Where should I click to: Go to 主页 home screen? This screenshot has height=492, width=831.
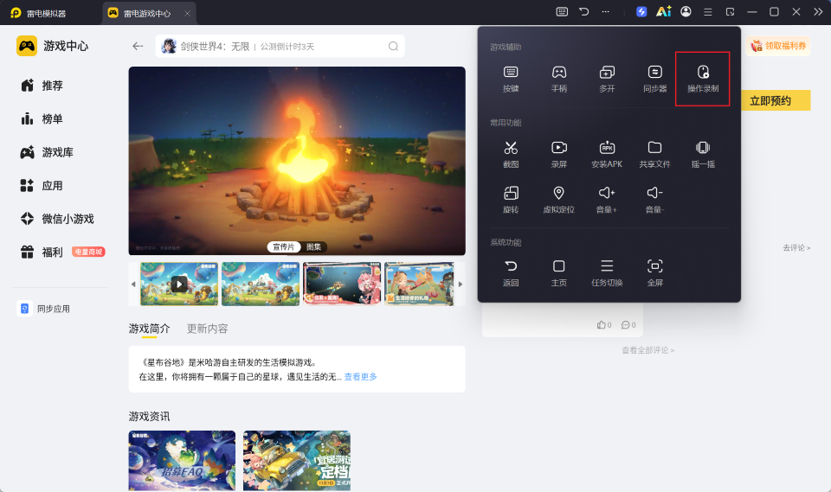point(559,273)
